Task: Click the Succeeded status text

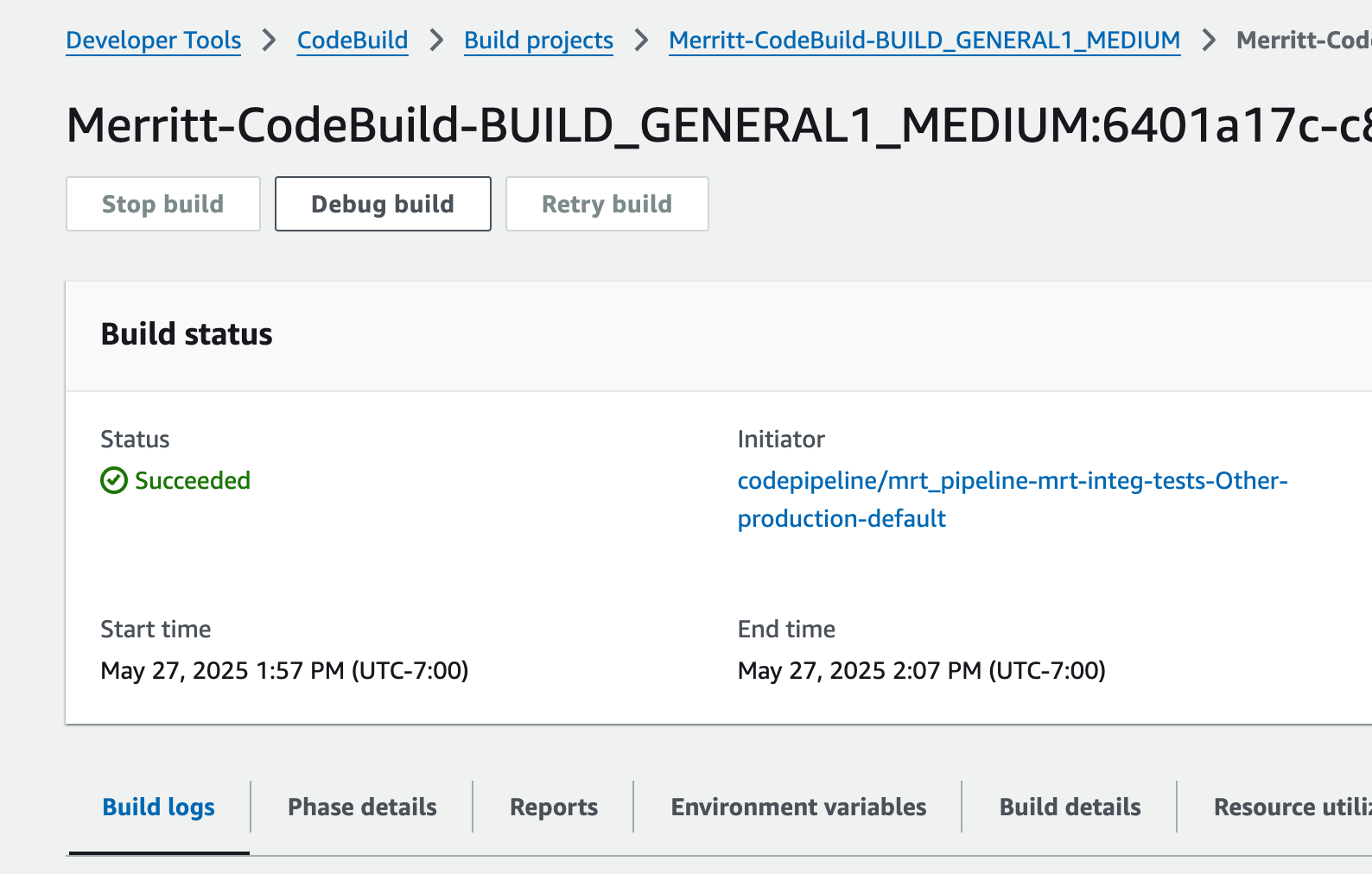Action: click(x=193, y=480)
